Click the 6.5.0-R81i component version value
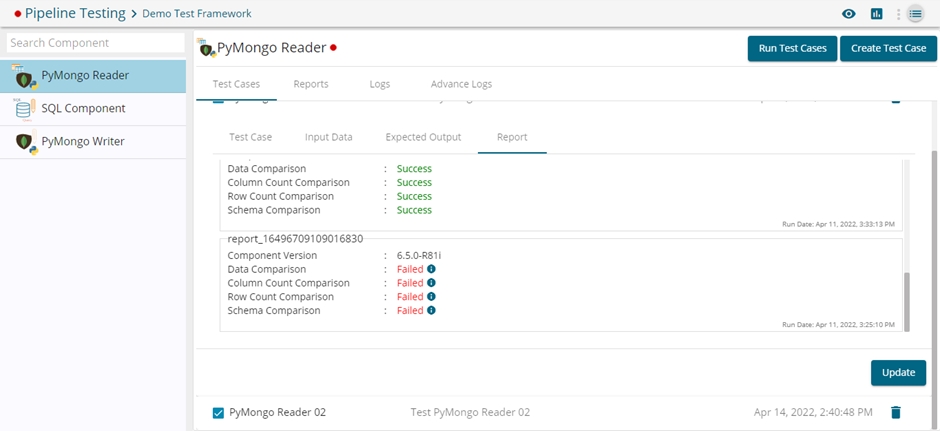940x431 pixels. [419, 255]
